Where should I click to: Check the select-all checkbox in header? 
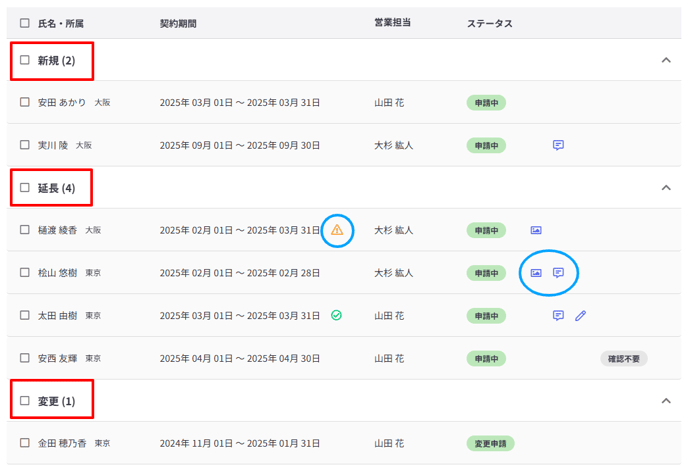point(25,23)
